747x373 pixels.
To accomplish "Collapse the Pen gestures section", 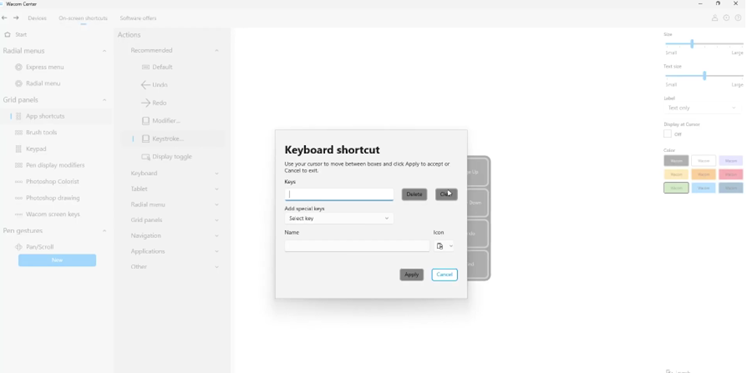I will pyautogui.click(x=104, y=231).
